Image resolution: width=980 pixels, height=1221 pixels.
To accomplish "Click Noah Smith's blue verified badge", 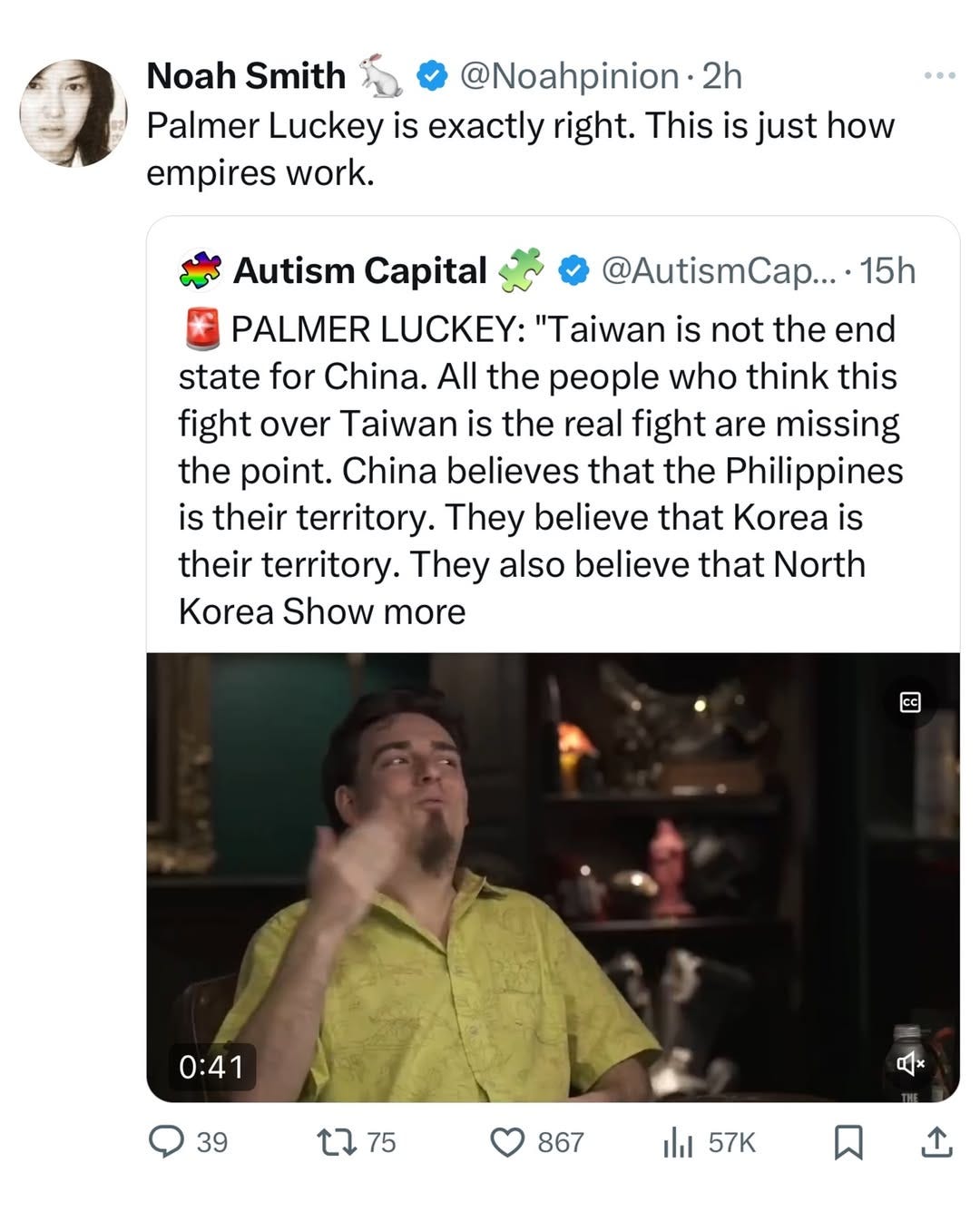I will click(432, 76).
